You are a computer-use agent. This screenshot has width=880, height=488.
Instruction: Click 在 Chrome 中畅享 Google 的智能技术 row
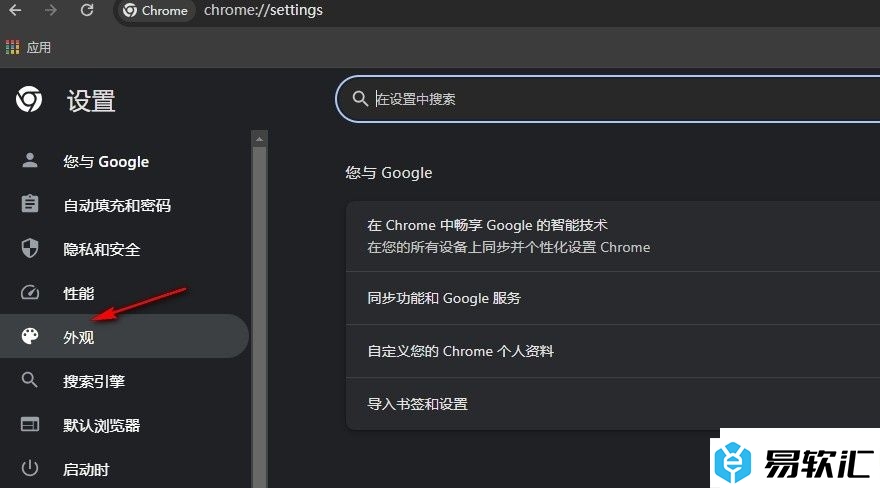point(613,236)
